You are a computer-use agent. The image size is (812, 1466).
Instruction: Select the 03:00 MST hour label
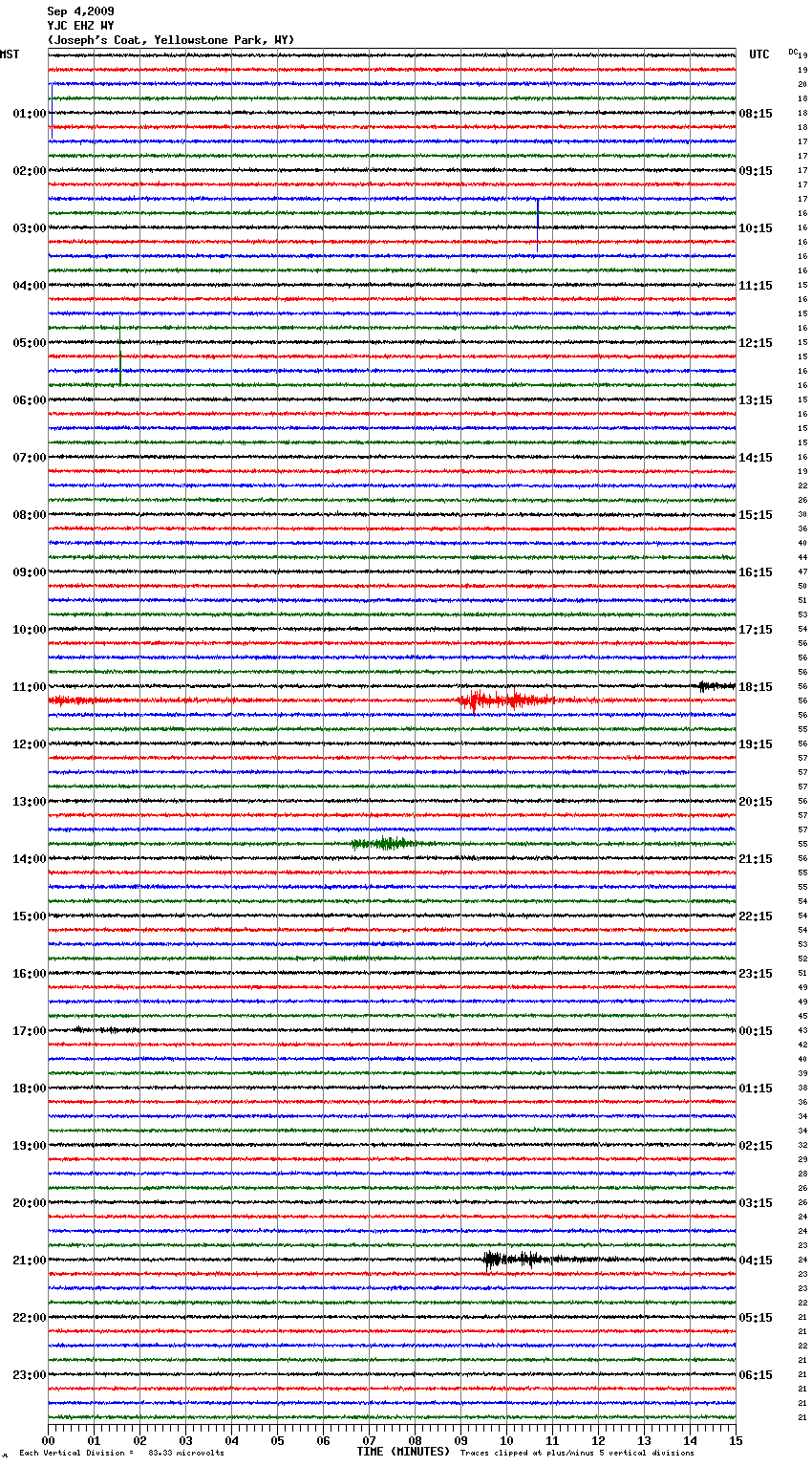pyautogui.click(x=30, y=228)
